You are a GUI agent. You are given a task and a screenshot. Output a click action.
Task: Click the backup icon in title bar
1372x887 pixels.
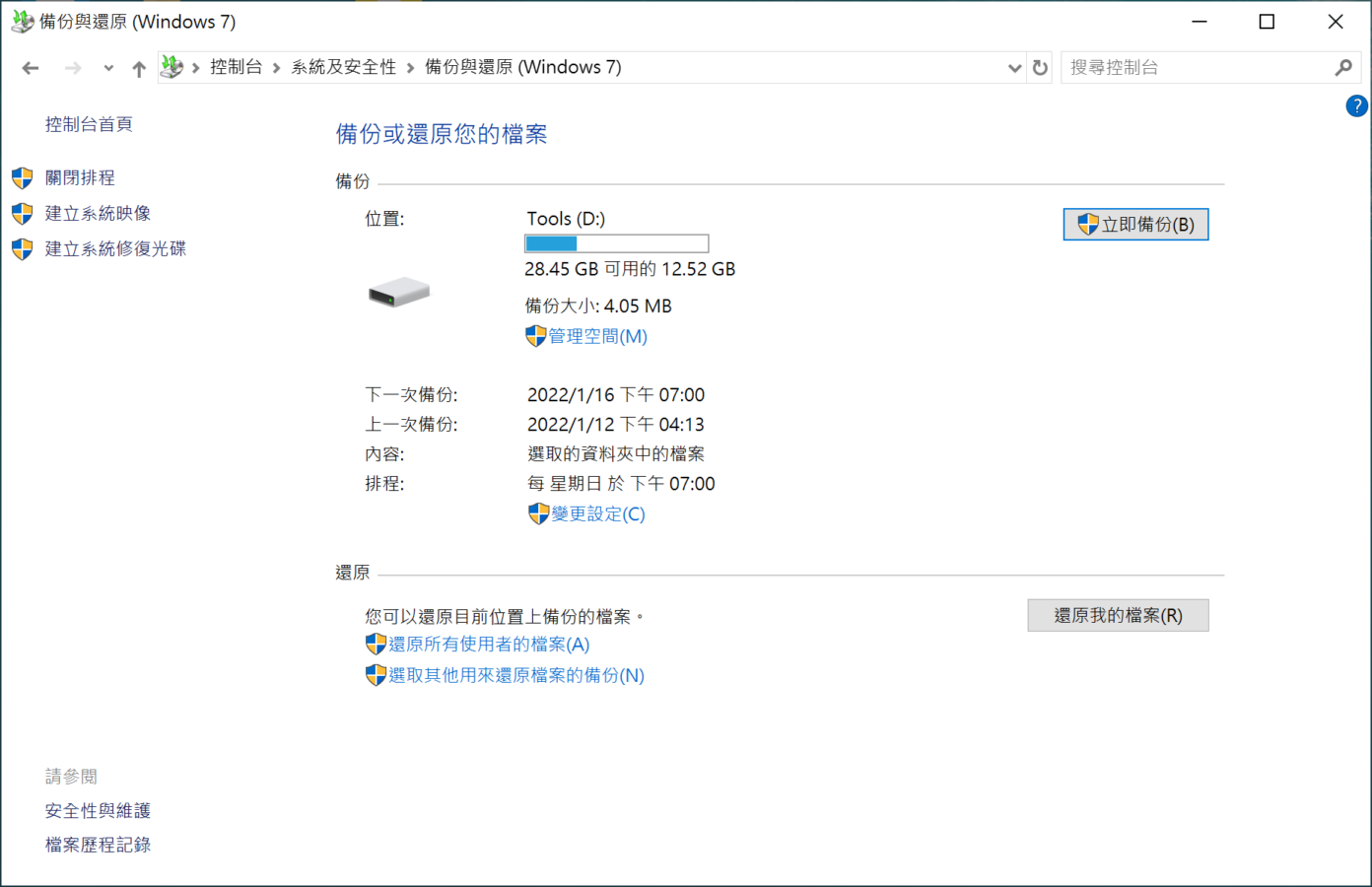tap(22, 22)
